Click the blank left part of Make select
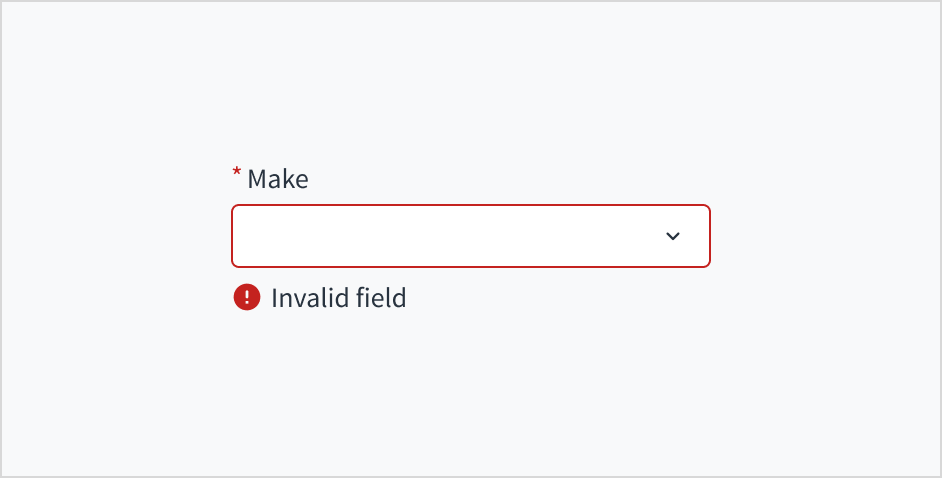 (x=300, y=236)
